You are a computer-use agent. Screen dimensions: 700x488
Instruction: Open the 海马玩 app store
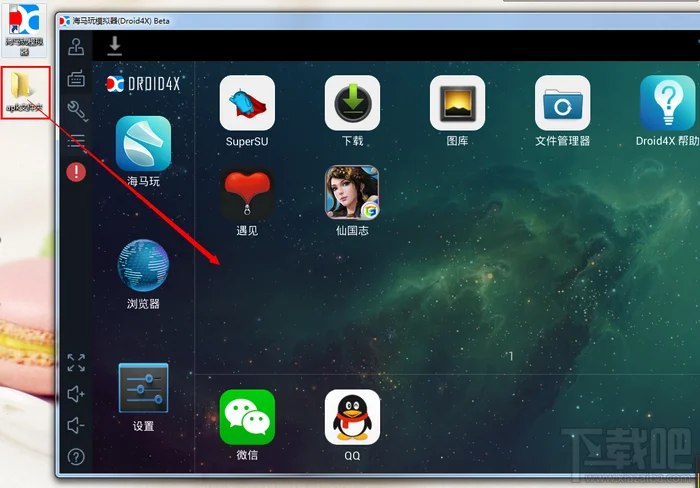[143, 143]
